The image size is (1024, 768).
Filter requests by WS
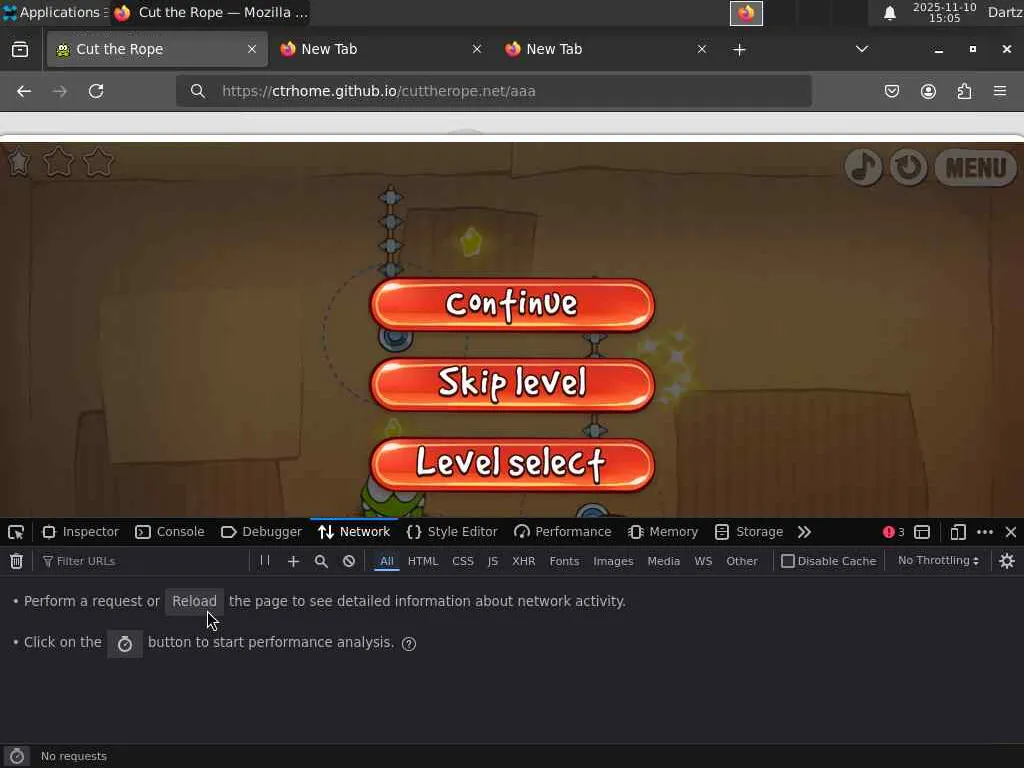click(x=703, y=561)
